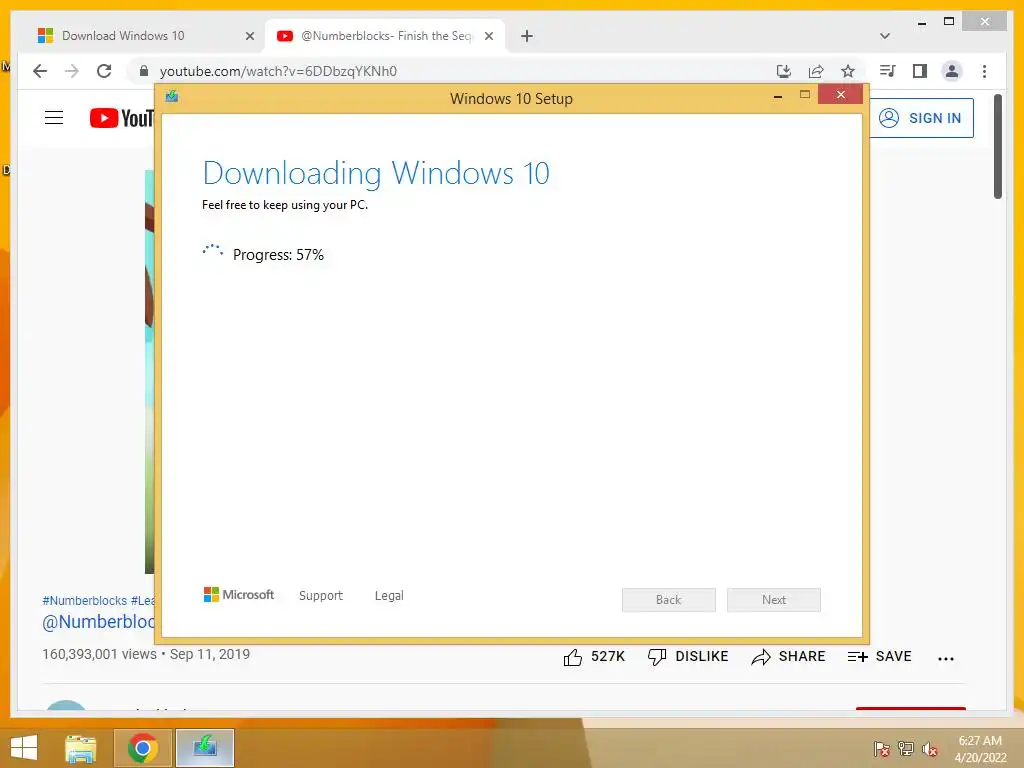Open a new Chrome tab
Viewport: 1024px width, 768px height.
(527, 36)
